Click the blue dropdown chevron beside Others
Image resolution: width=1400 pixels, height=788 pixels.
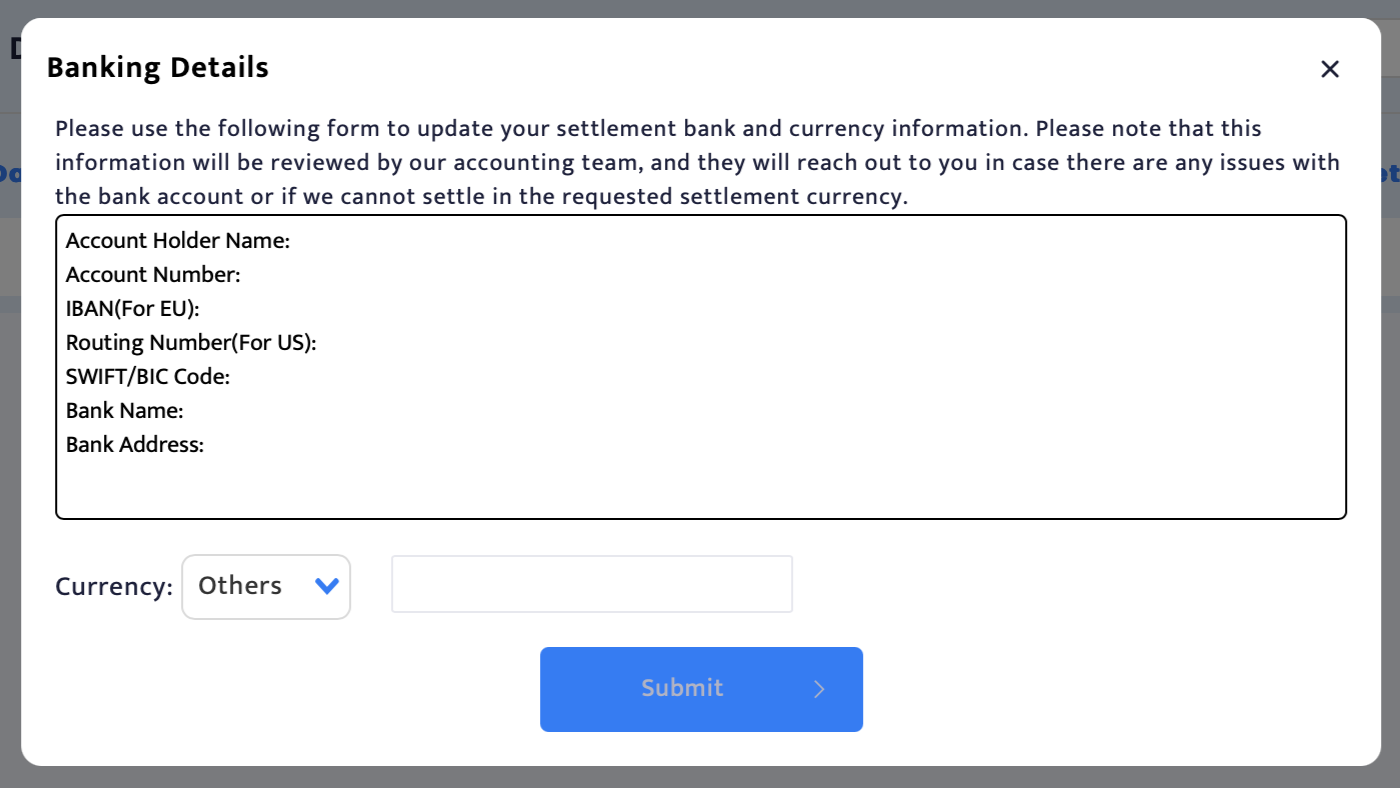pos(327,586)
